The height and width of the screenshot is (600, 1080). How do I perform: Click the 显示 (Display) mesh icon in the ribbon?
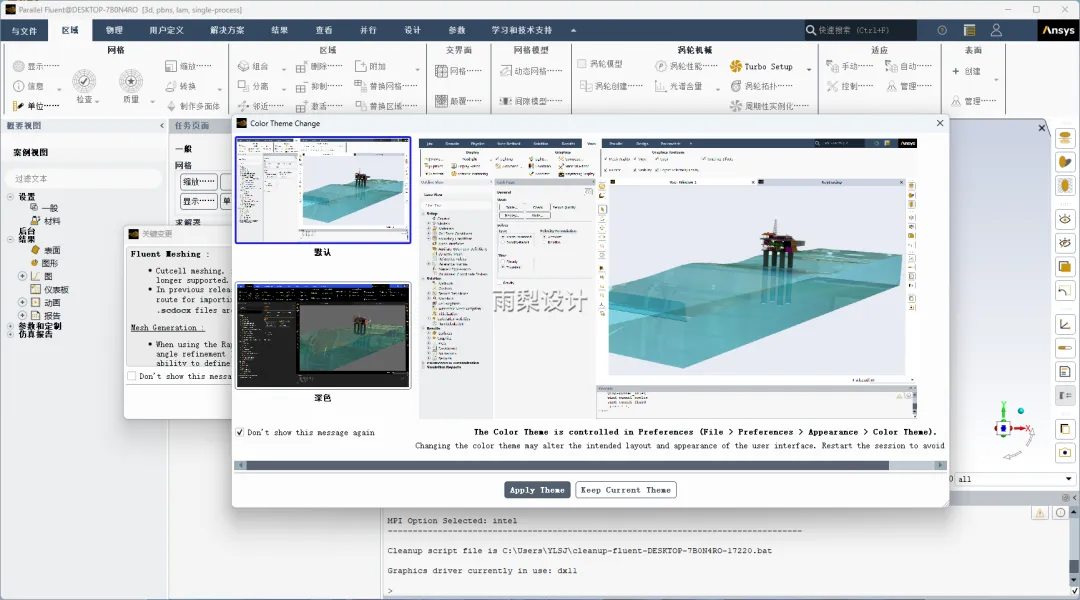pyautogui.click(x=19, y=66)
